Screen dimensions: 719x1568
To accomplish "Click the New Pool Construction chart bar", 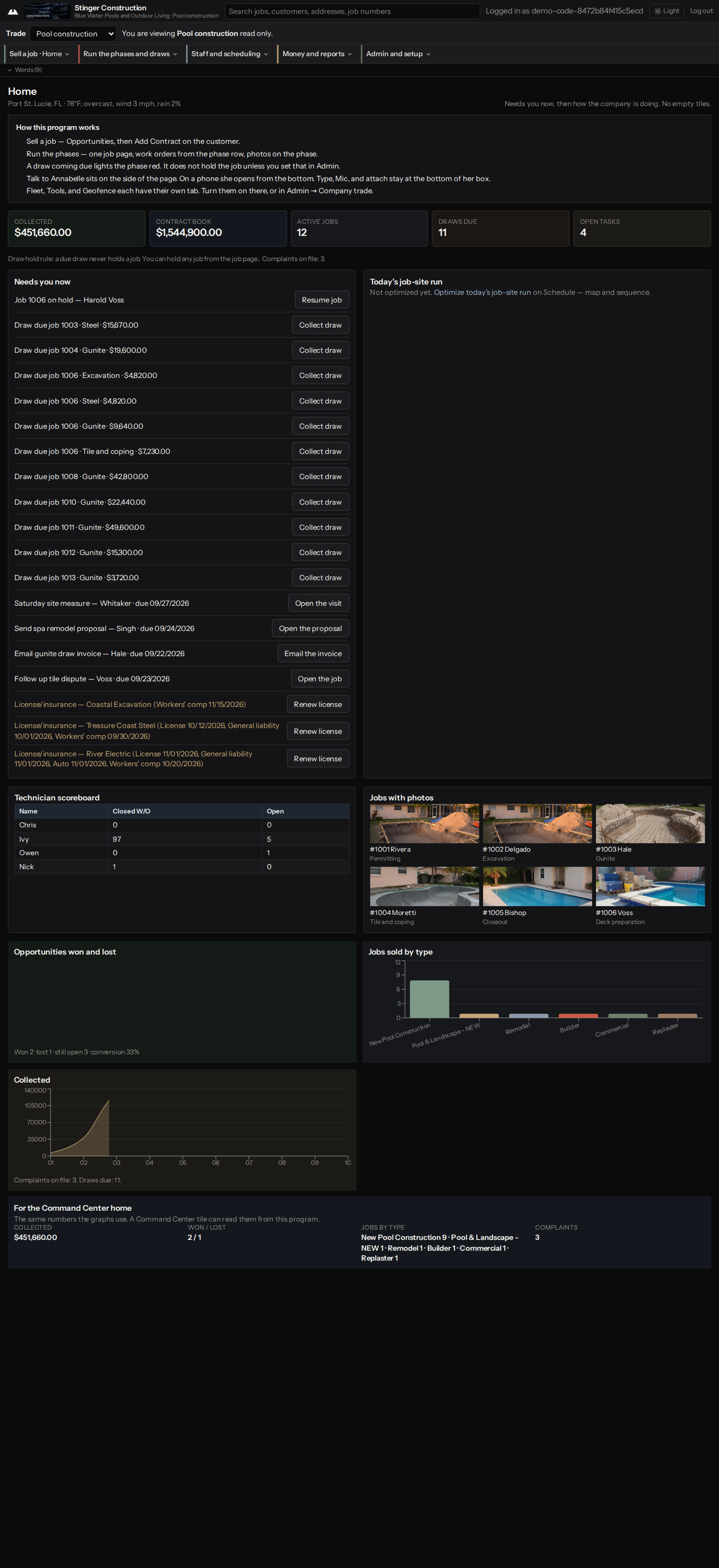I will 429,999.
